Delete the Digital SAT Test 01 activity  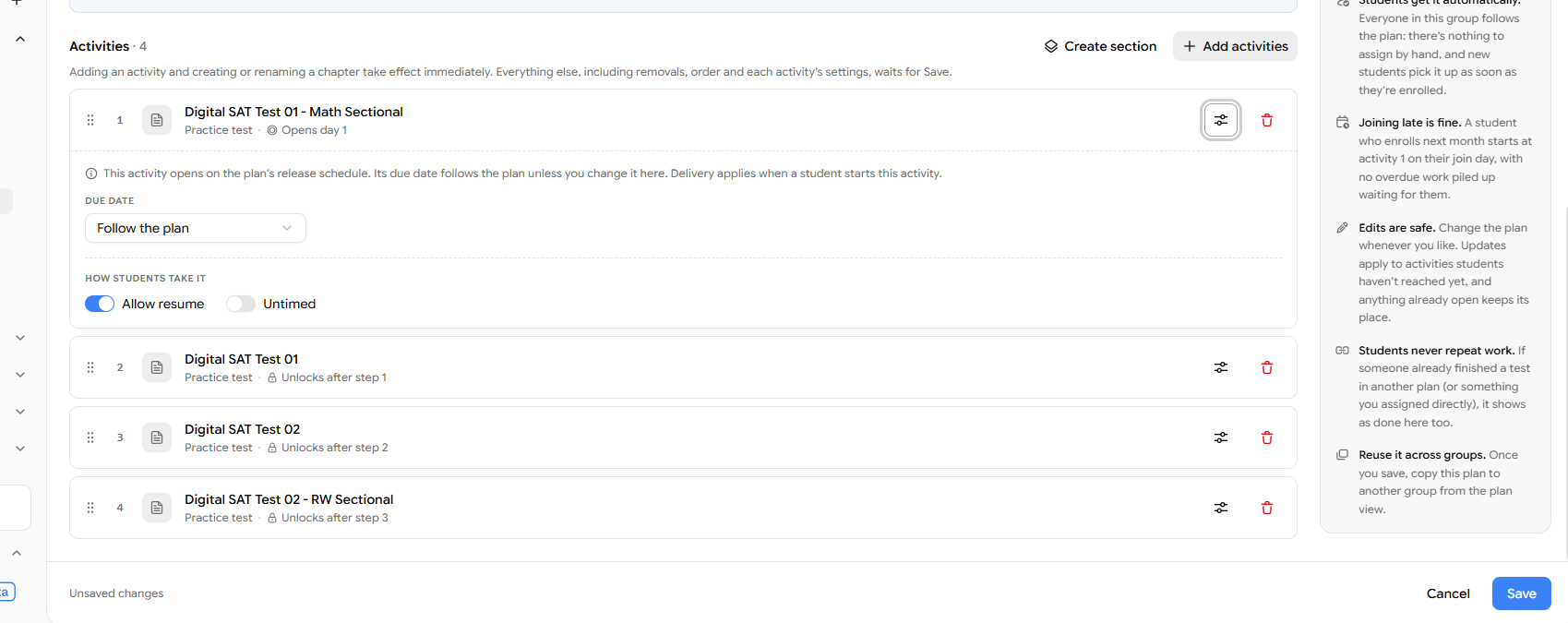click(x=1266, y=367)
